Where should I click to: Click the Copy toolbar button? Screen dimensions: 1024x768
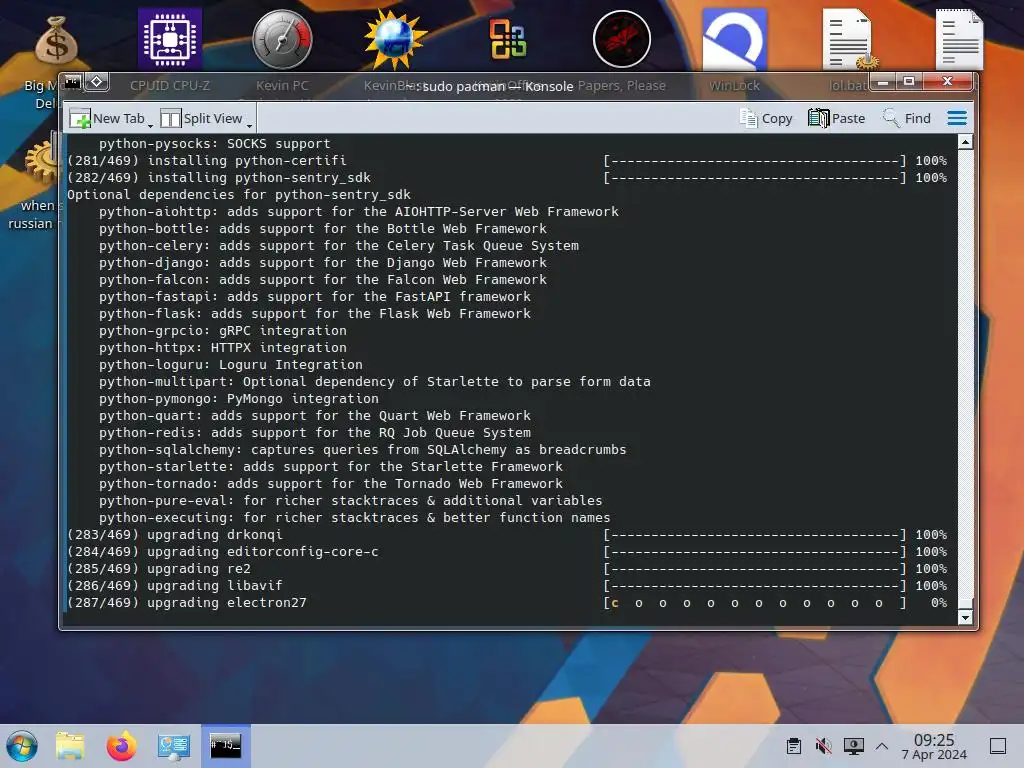[766, 118]
